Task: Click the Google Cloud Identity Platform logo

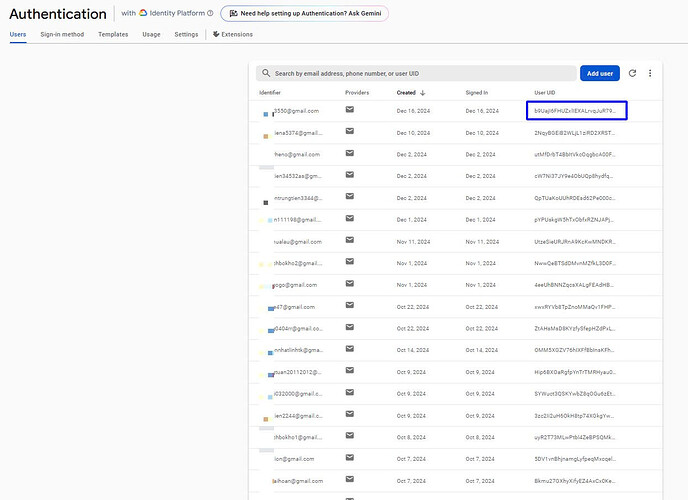Action: coord(144,14)
